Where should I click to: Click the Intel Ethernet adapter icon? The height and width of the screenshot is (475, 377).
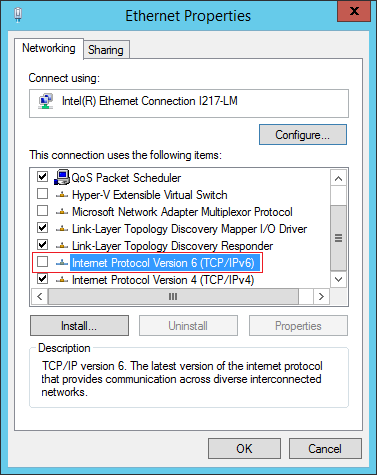click(46, 101)
